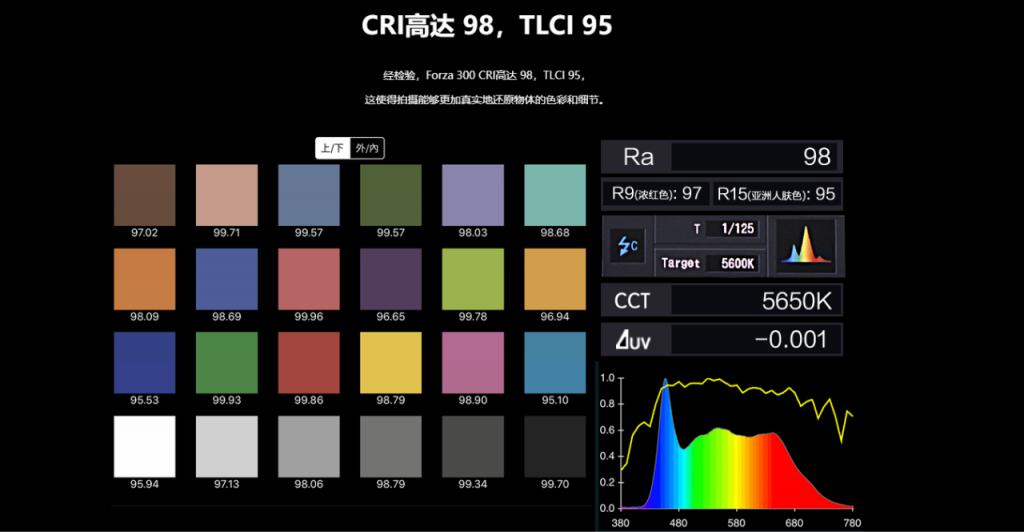Click the Target 5600K field
Image resolution: width=1024 pixels, height=532 pixels.
[x=707, y=263]
